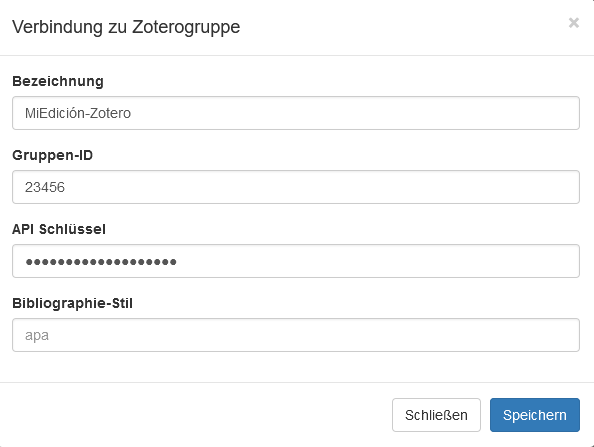Click the Bezeichnung label
This screenshot has width=594, height=447.
tap(58, 81)
